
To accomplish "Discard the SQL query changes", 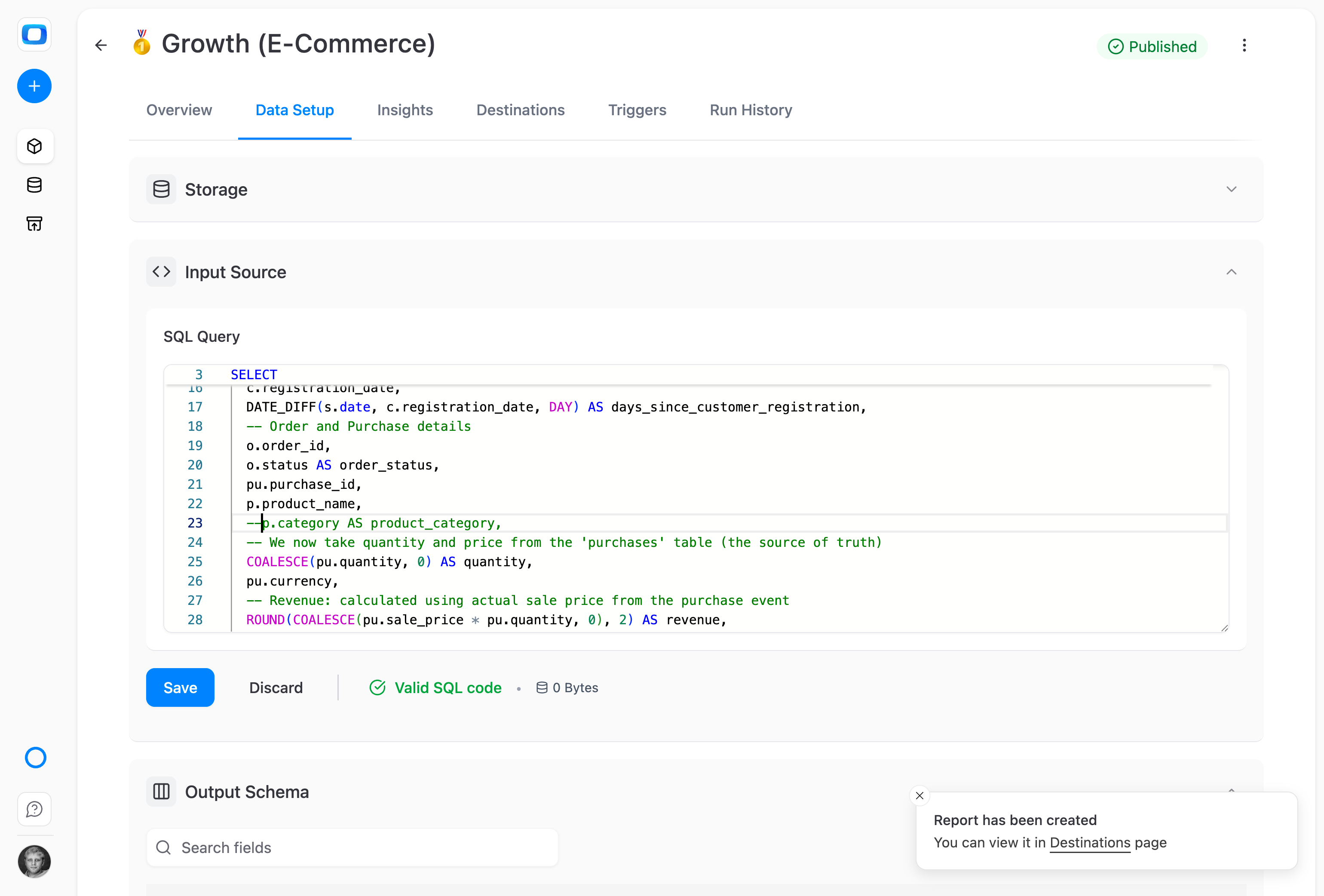I will (x=276, y=687).
